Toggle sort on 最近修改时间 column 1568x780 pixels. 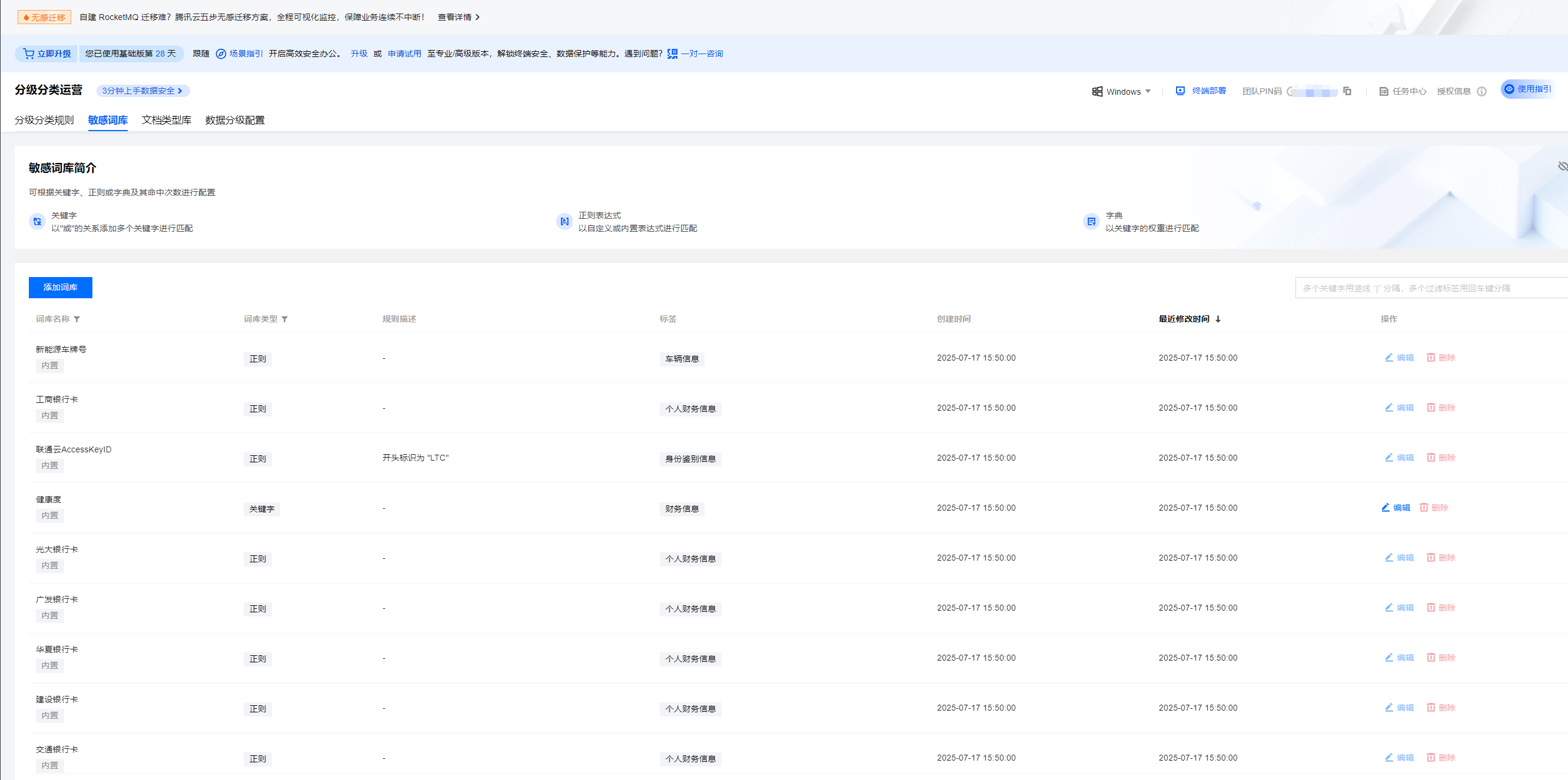(1217, 319)
